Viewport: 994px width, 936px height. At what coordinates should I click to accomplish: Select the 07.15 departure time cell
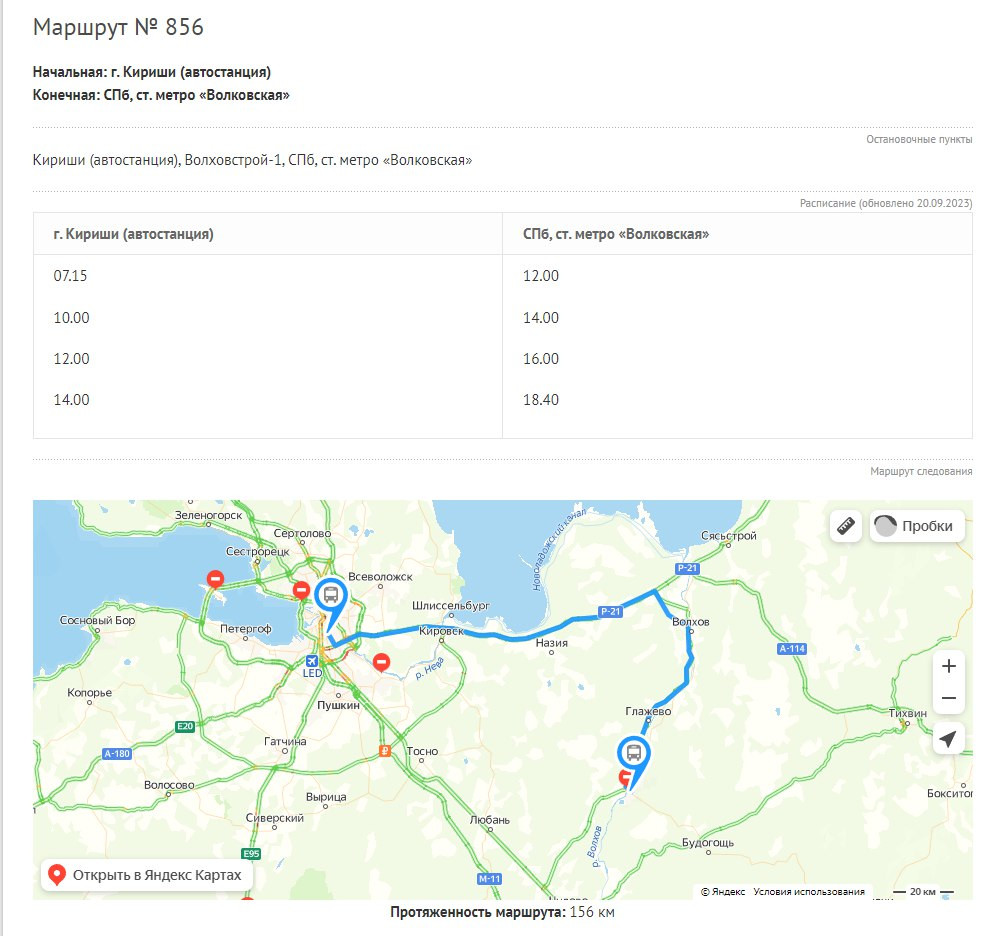(71, 276)
